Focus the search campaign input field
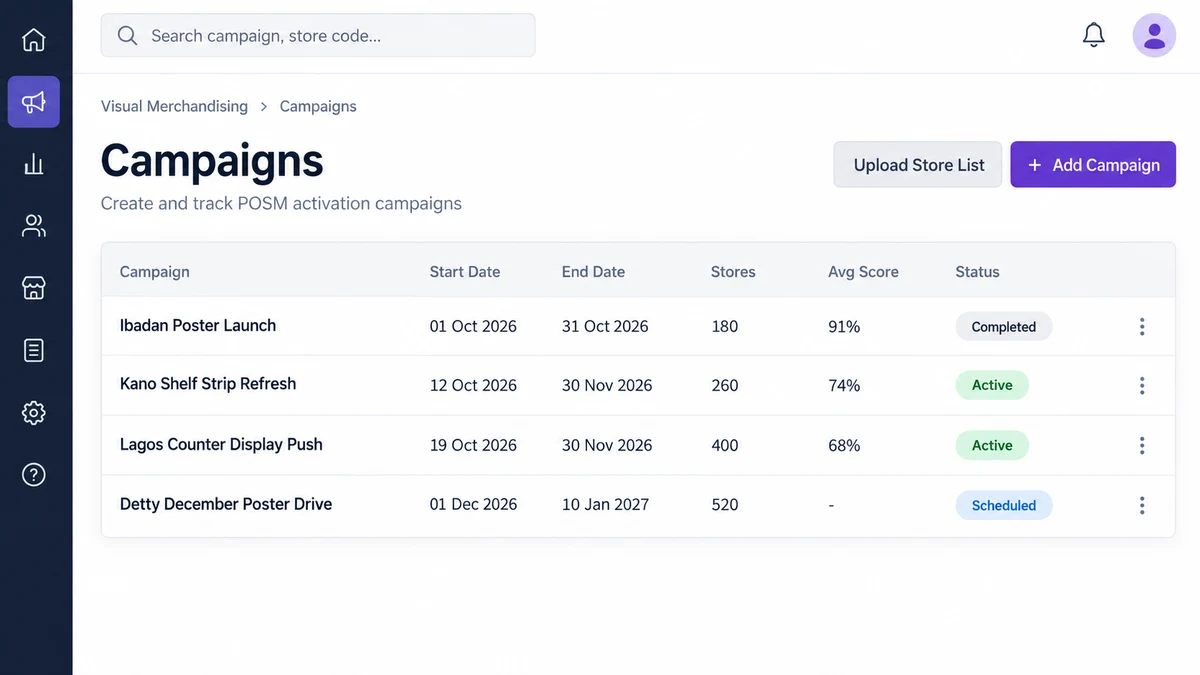Viewport: 1200px width, 675px height. tap(318, 36)
